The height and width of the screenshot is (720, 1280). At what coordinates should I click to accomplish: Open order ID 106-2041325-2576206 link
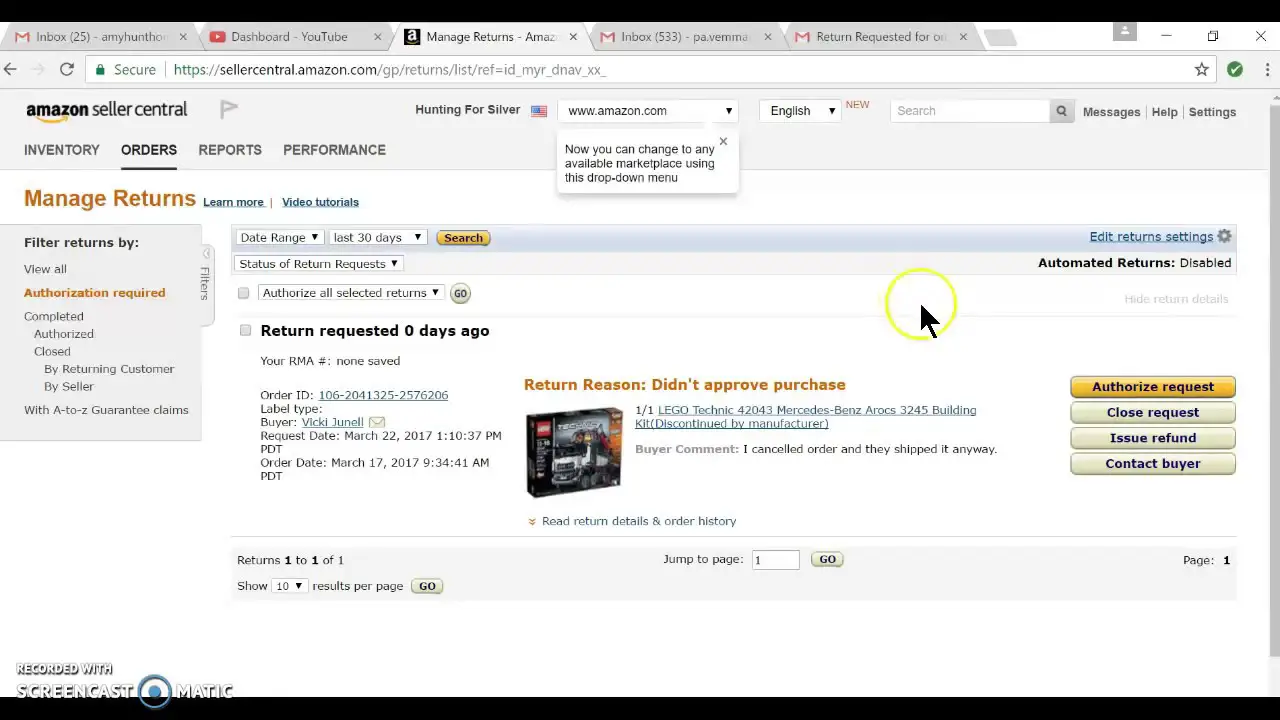383,395
